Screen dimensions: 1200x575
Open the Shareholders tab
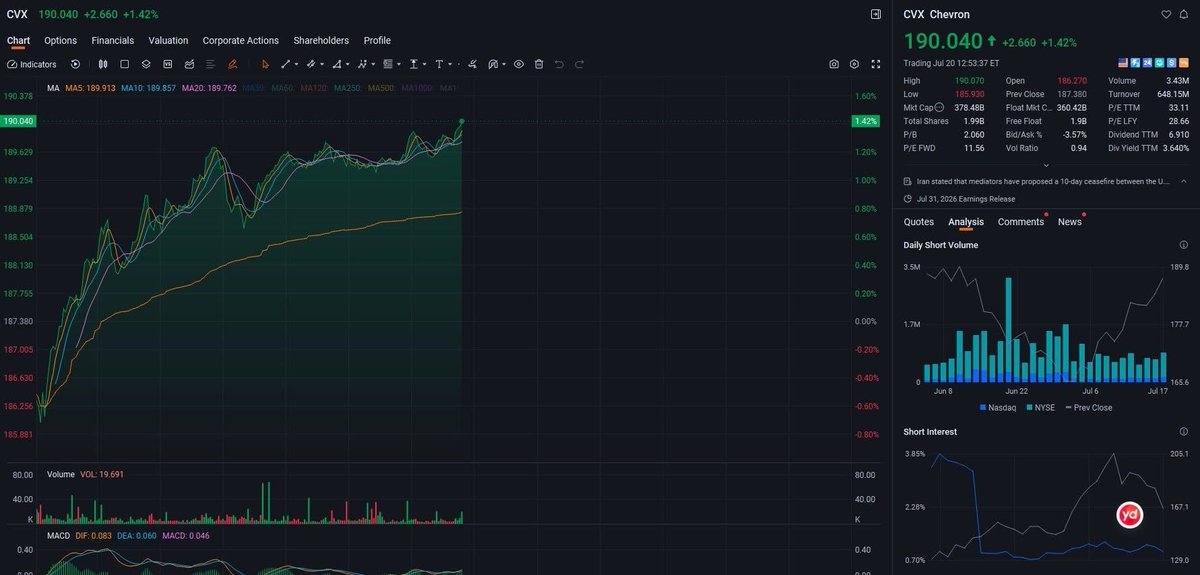321,40
